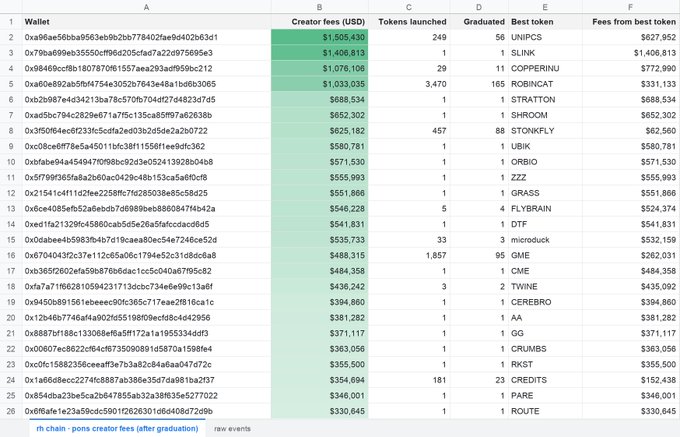Select the CEREBRO best token cell

point(545,302)
